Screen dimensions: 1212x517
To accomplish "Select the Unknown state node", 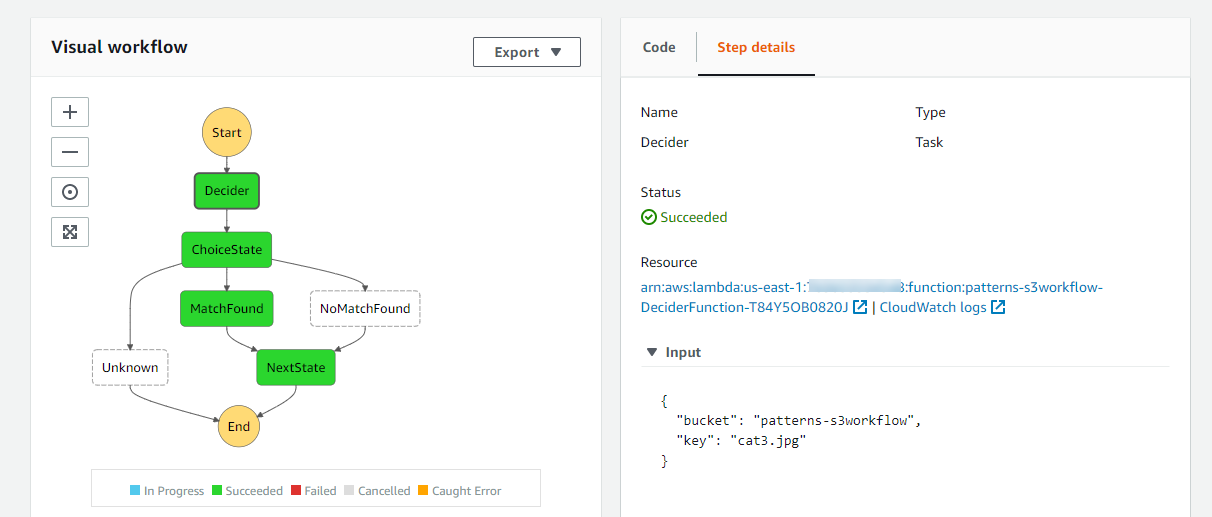I will click(x=130, y=367).
